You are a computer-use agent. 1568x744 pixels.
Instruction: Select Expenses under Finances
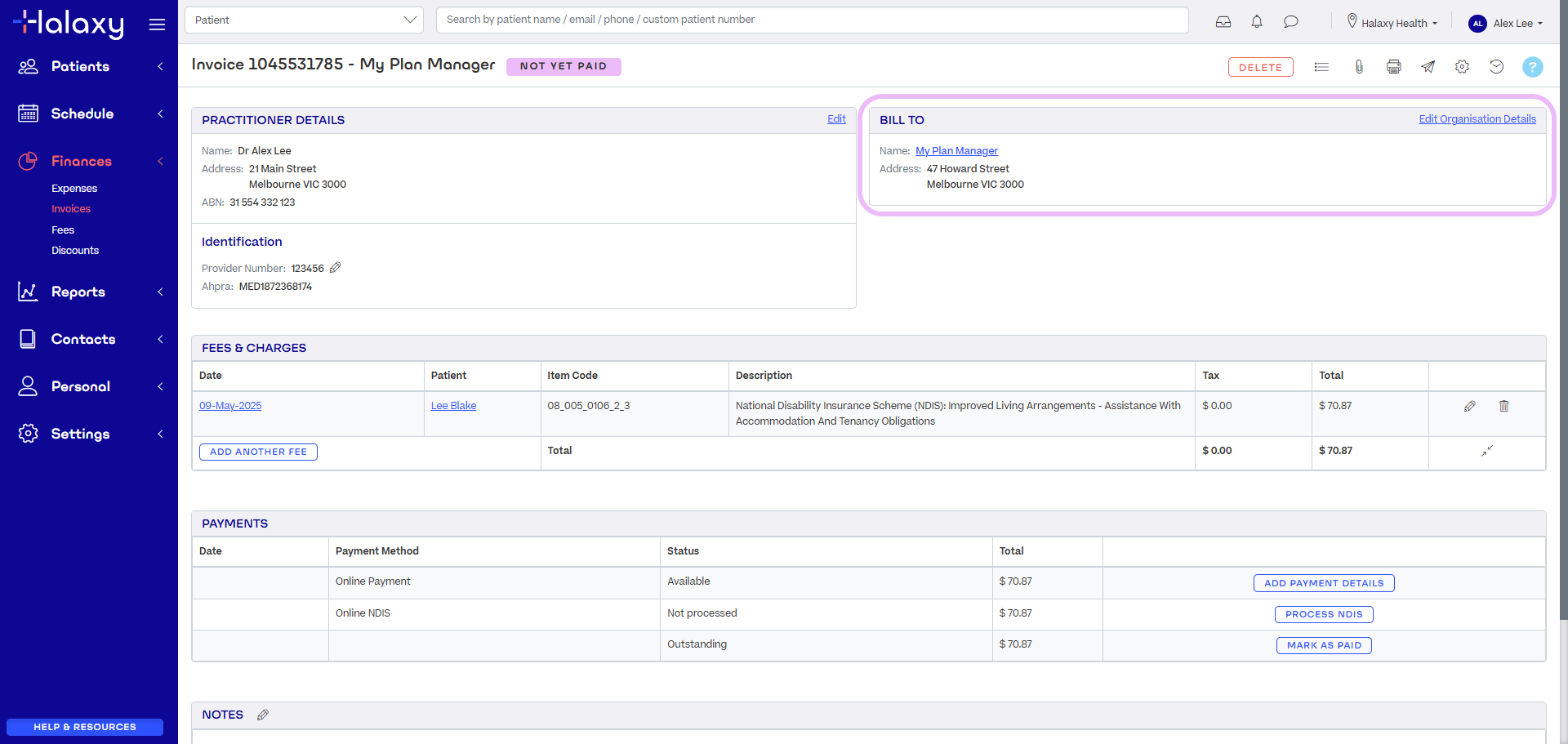(x=74, y=189)
